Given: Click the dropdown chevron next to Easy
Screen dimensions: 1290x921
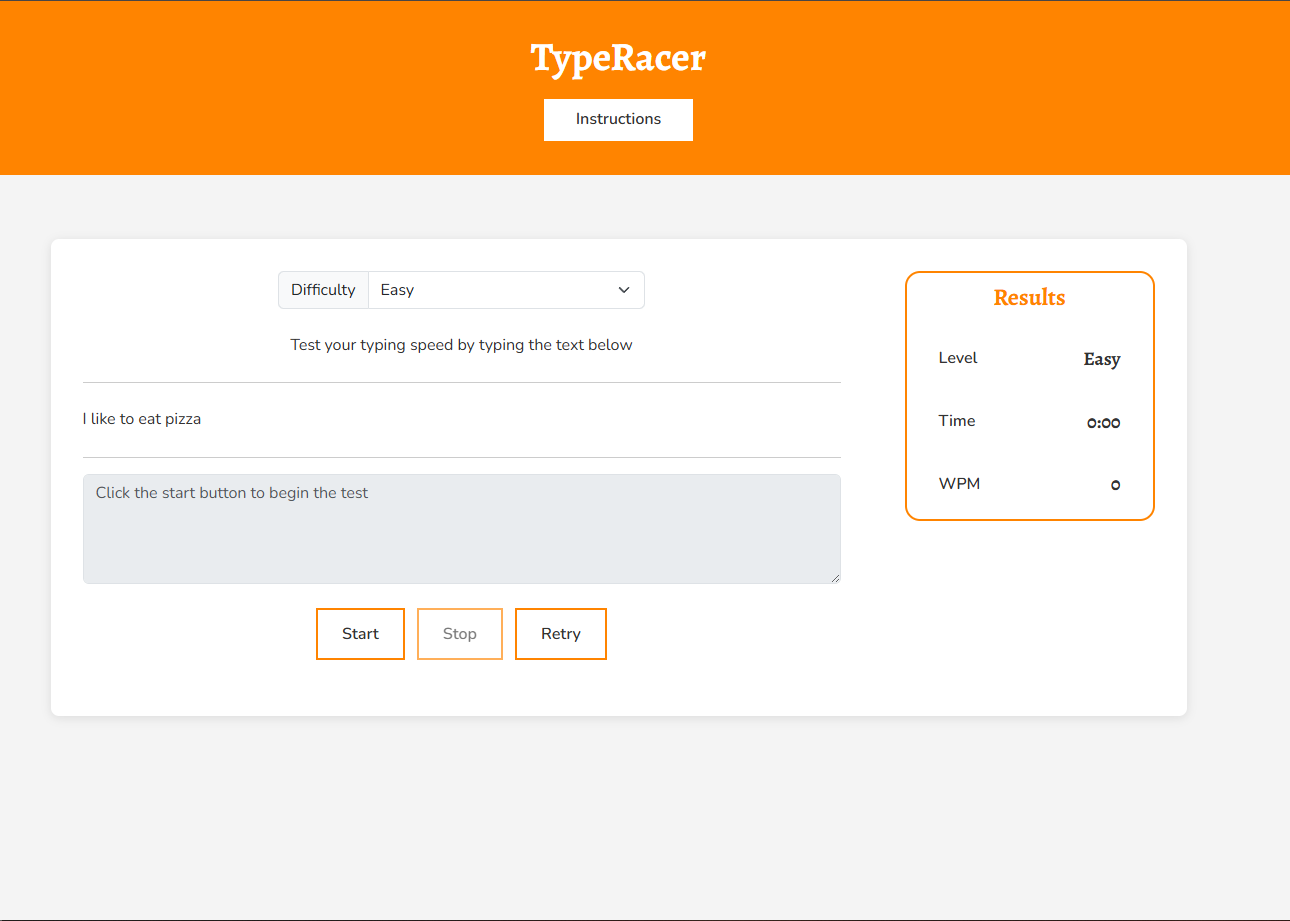Looking at the screenshot, I should (624, 290).
